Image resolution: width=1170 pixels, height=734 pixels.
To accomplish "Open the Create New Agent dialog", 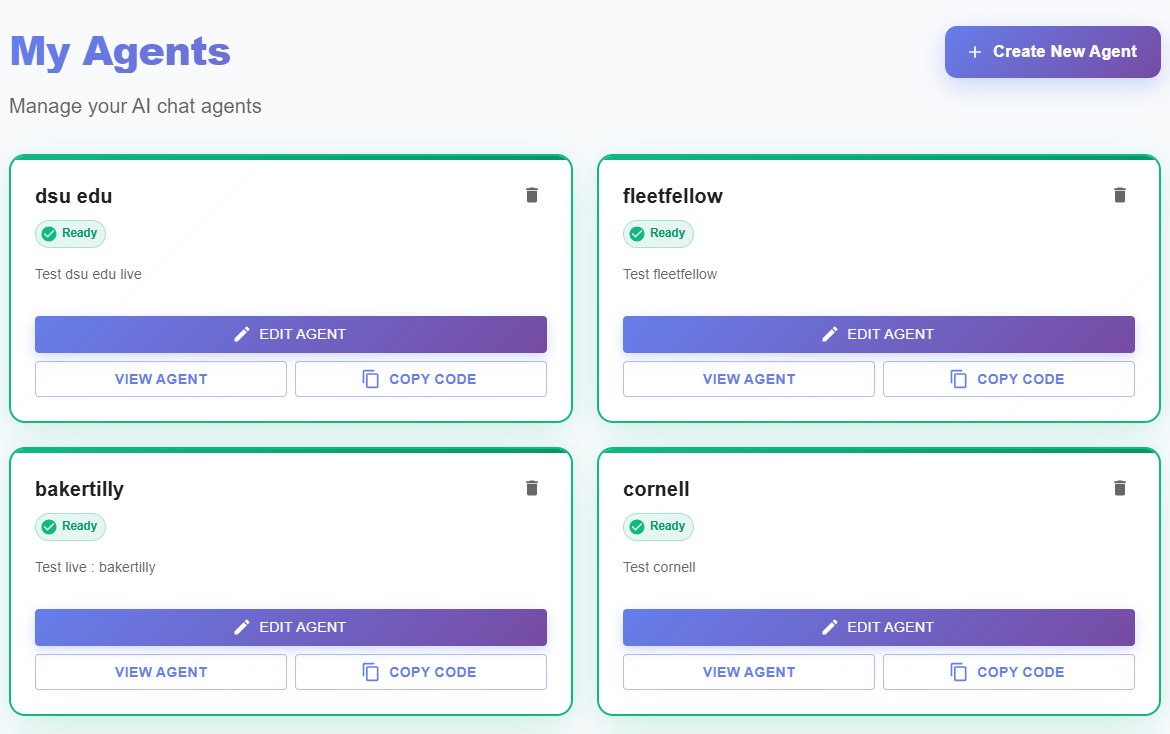I will click(x=1052, y=52).
